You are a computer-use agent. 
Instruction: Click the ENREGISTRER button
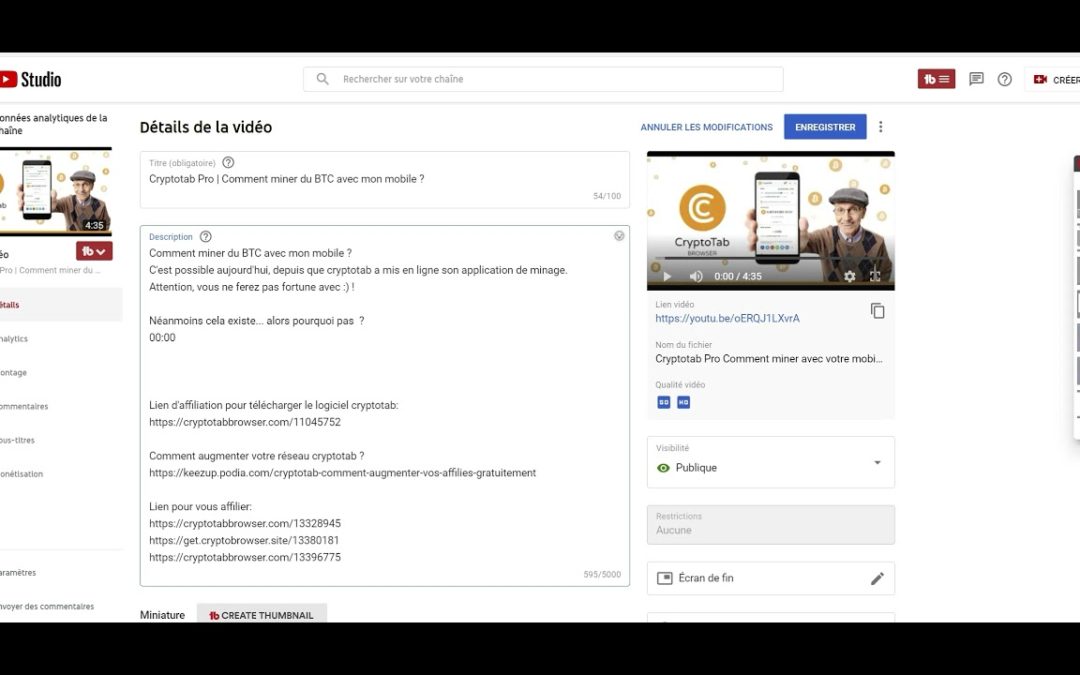tap(825, 126)
